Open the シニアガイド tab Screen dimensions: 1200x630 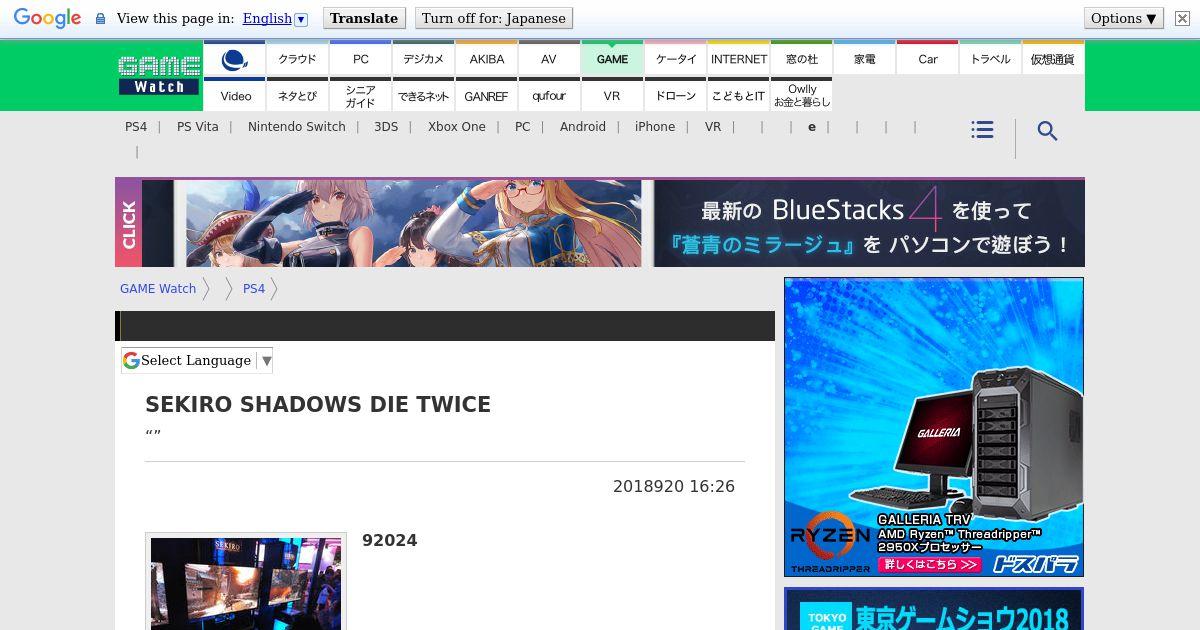point(360,96)
